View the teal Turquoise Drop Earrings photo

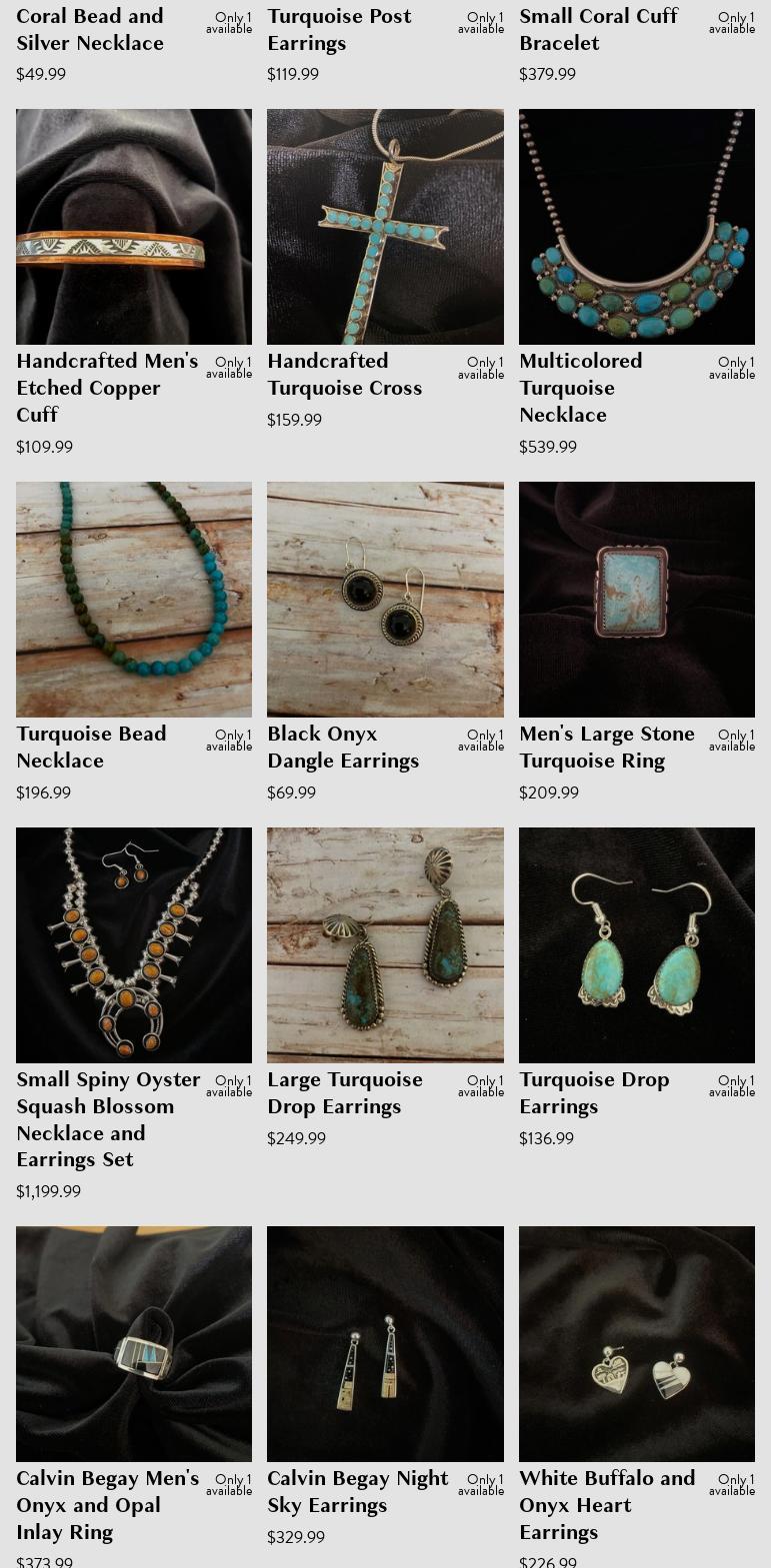(637, 945)
